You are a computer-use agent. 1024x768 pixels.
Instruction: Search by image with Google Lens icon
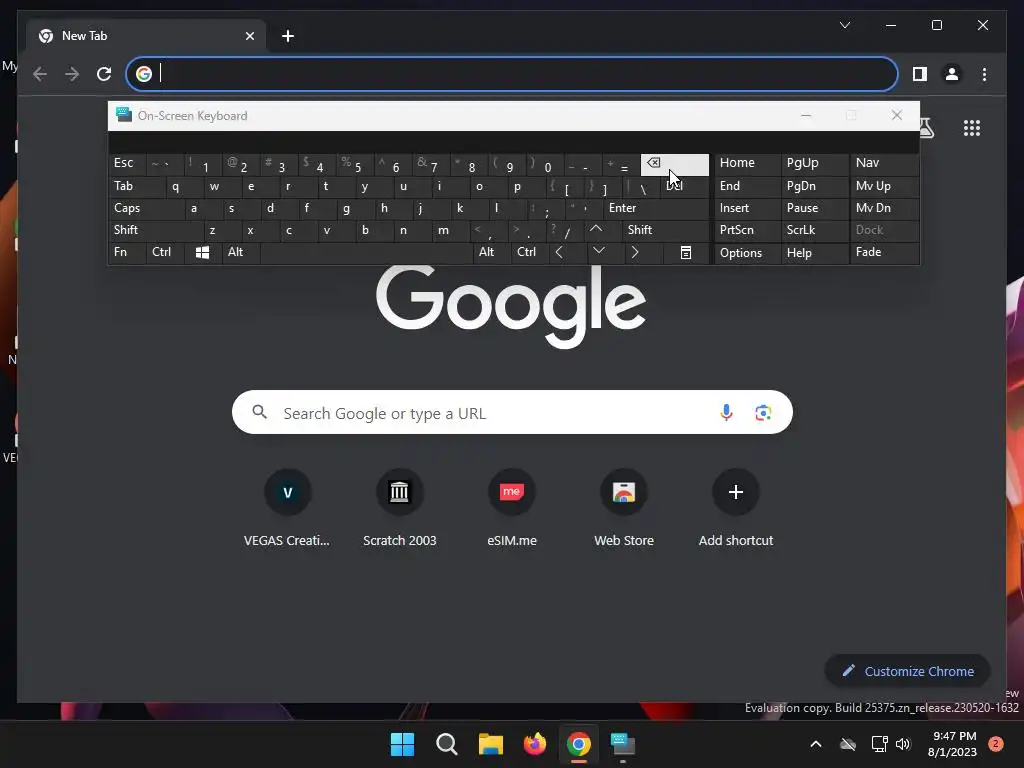tap(763, 413)
